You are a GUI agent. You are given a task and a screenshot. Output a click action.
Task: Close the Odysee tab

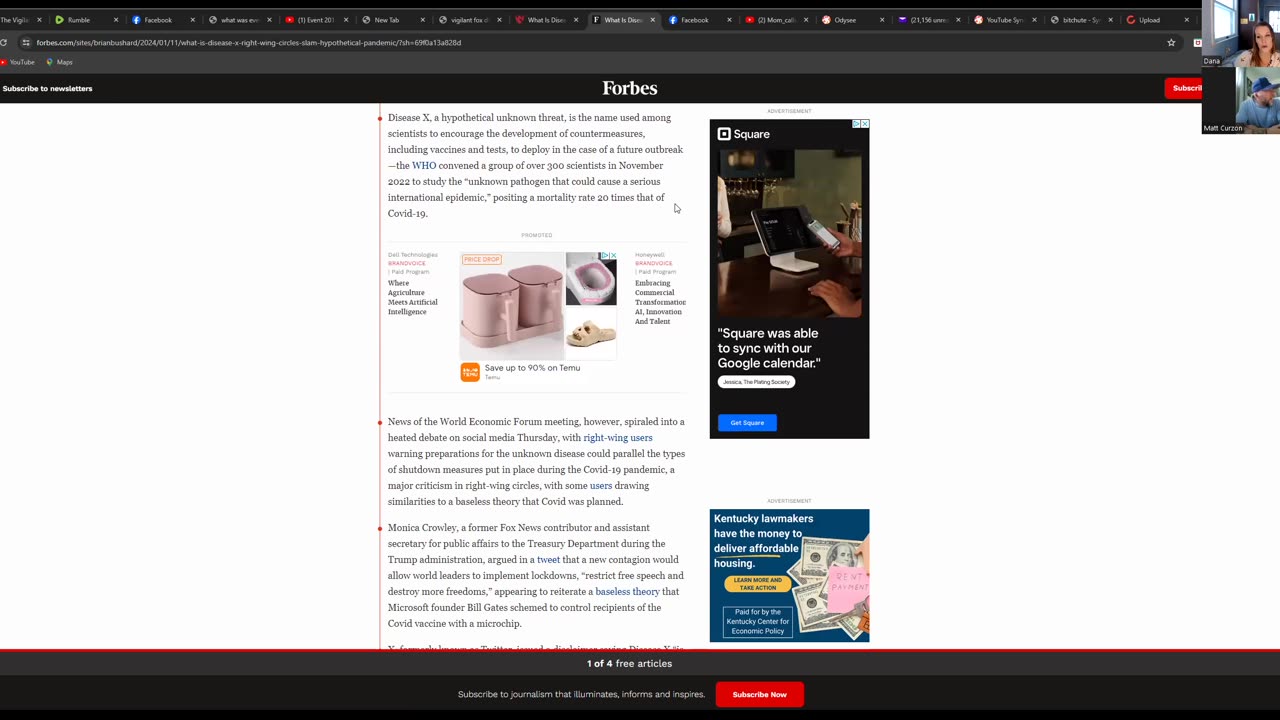[x=882, y=20]
